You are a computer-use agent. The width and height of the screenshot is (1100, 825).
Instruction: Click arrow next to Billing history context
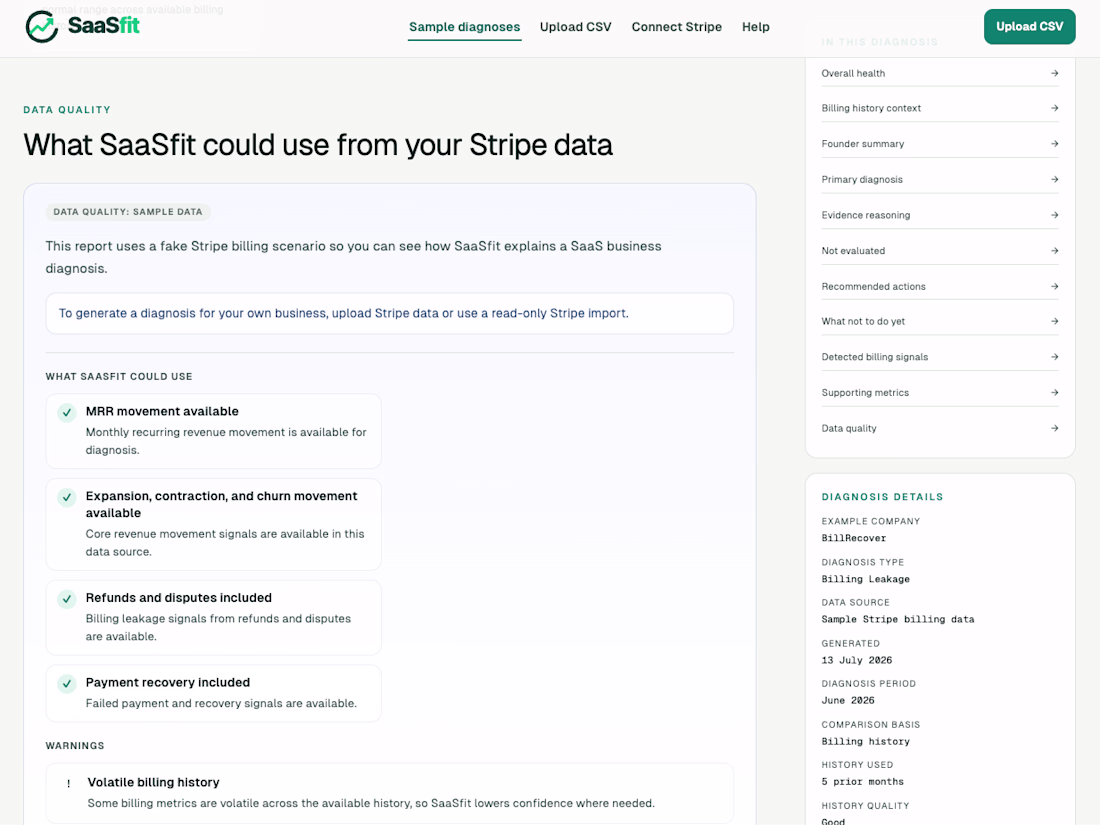(x=1054, y=108)
